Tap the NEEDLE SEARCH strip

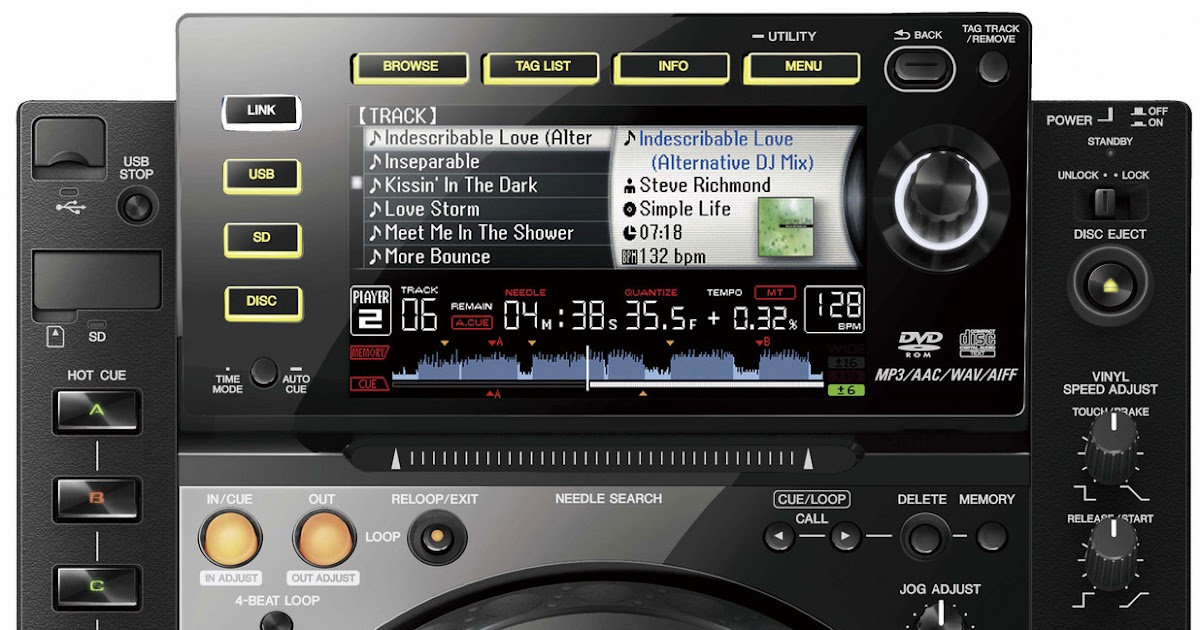607,459
